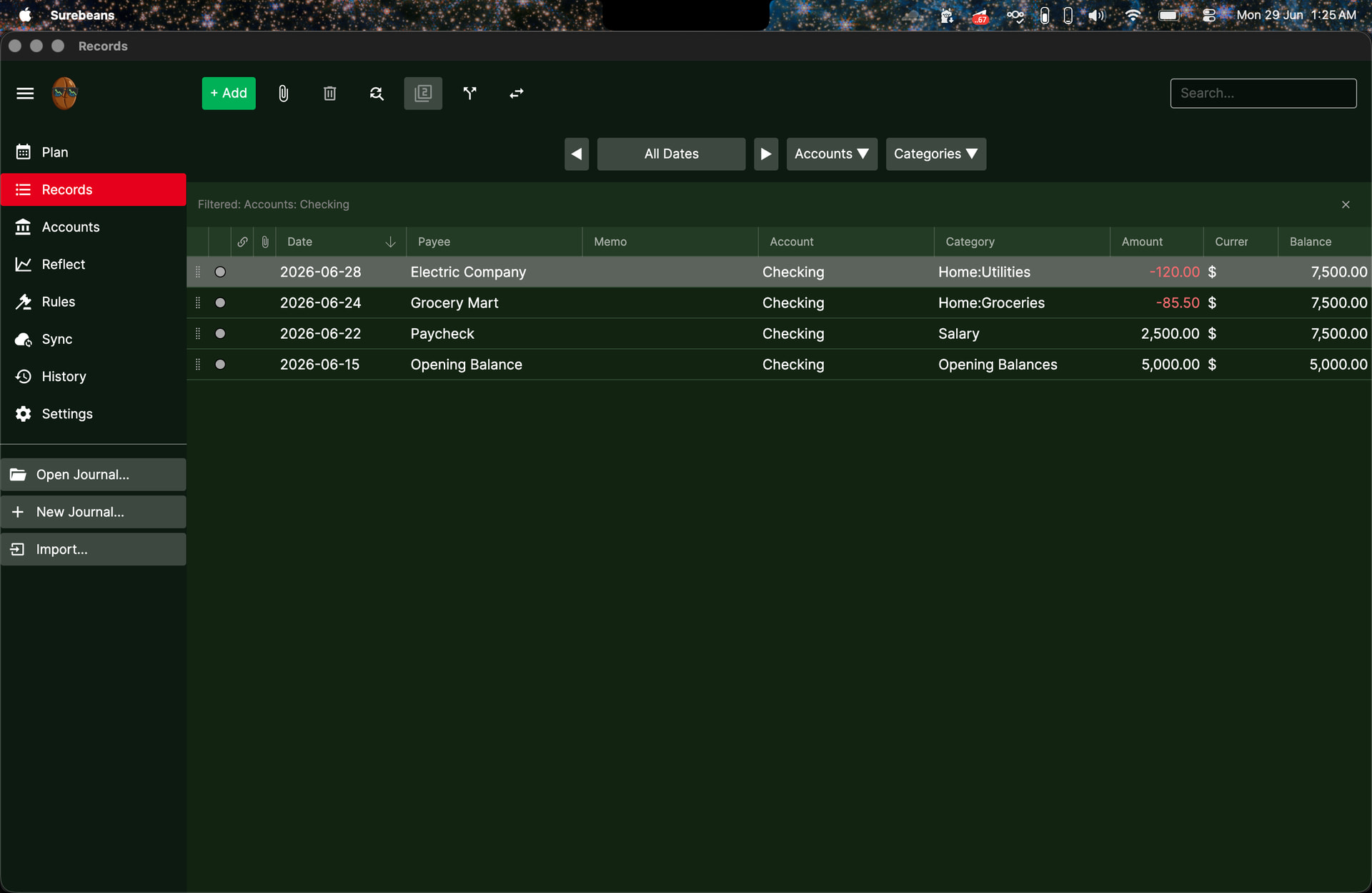The image size is (1372, 893).
Task: Click the Amount column header
Action: pyautogui.click(x=1156, y=242)
